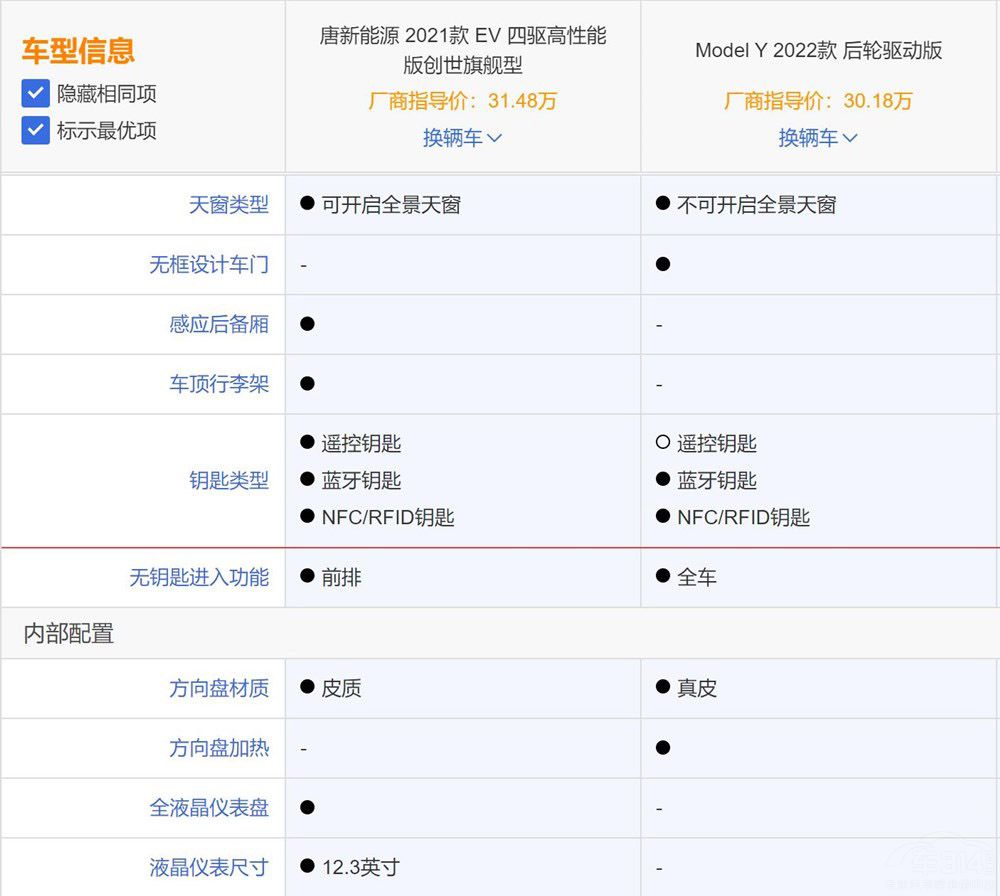
Task: Click the Model Y 2022款 后轮驱动版 title
Action: [x=818, y=51]
